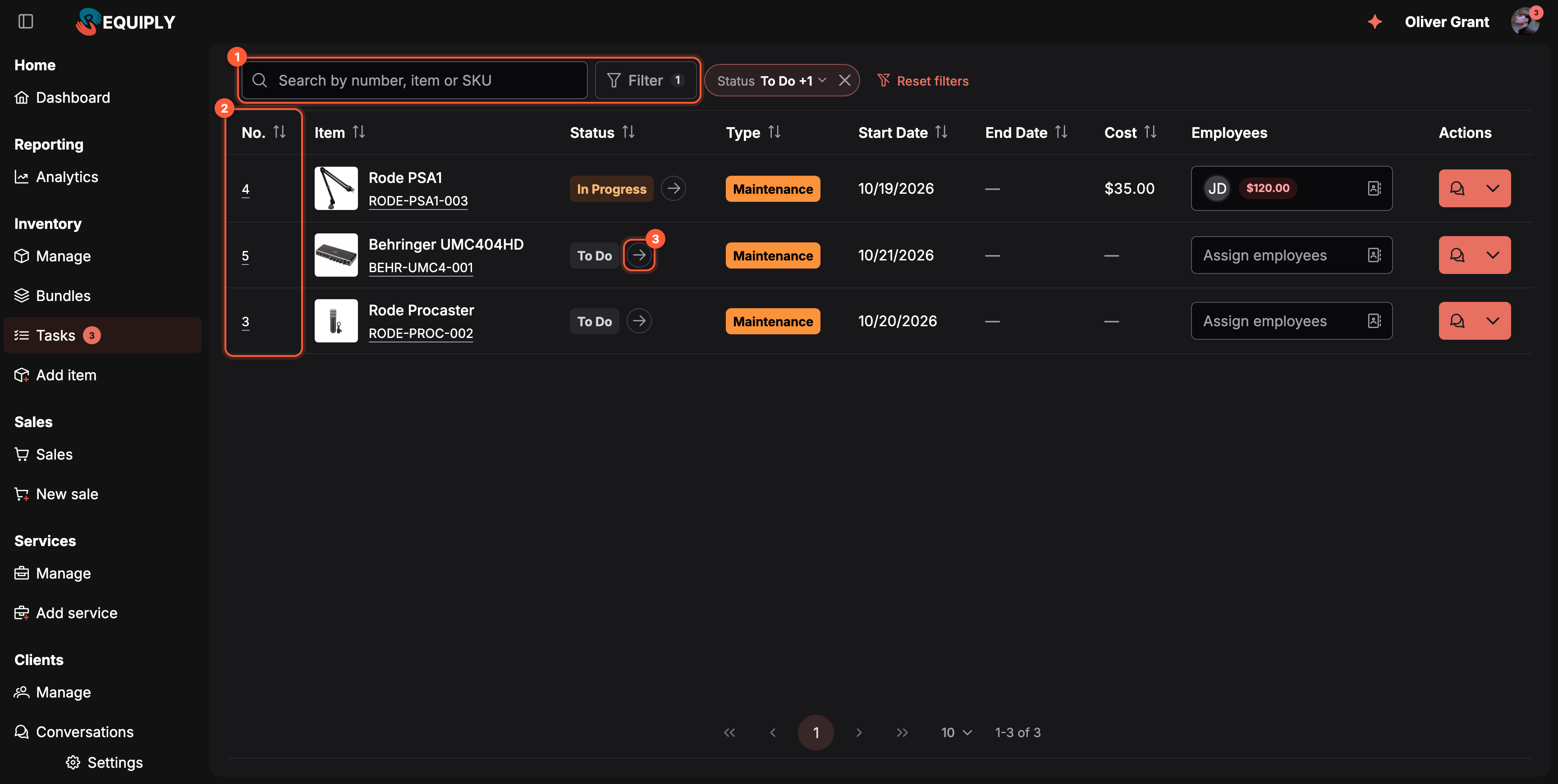Click the AI sparkle icon by Oliver Grant
Screen dimensions: 1558x784
(x=1375, y=22)
